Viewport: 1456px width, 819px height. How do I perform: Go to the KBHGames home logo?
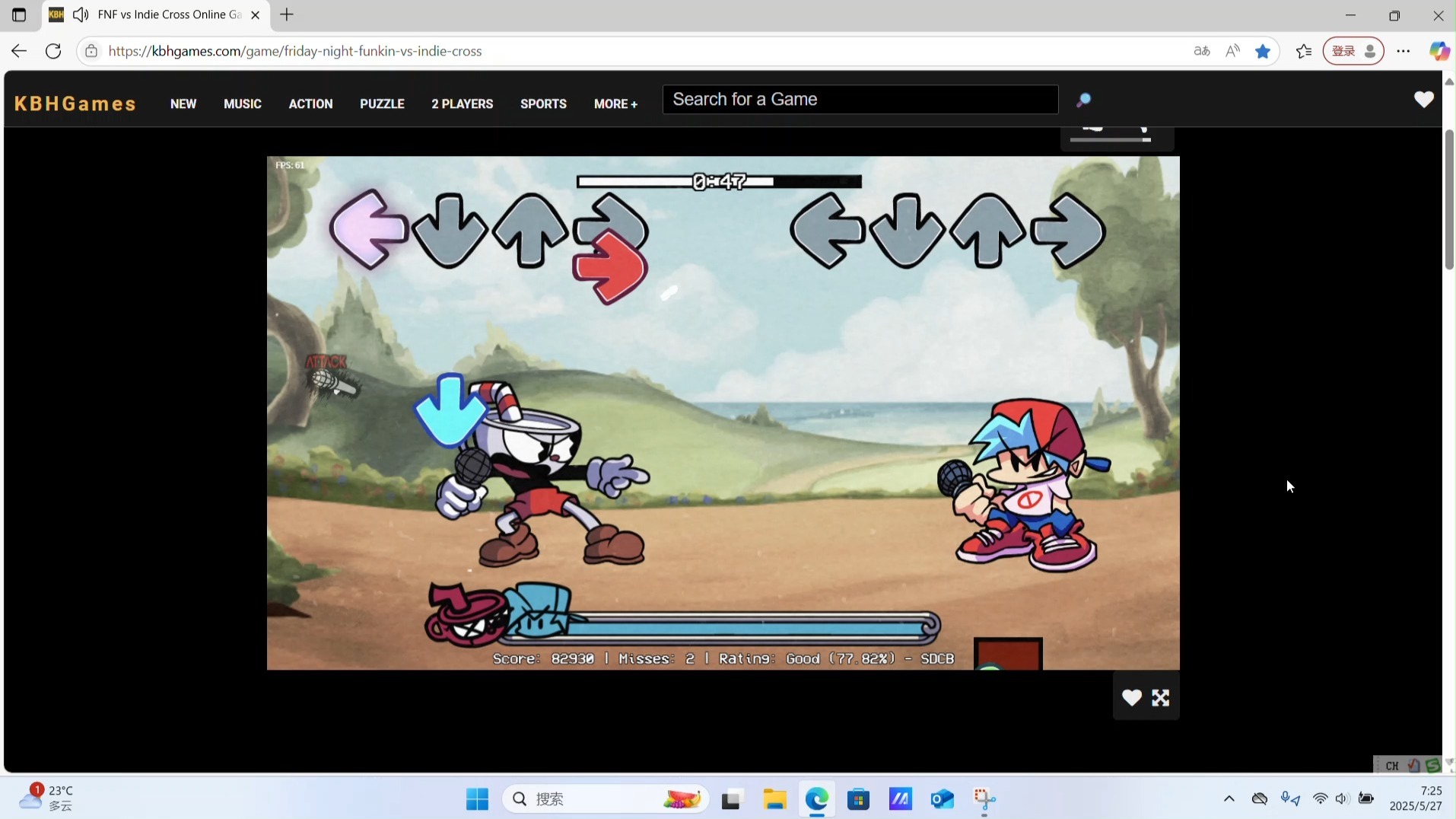75,104
